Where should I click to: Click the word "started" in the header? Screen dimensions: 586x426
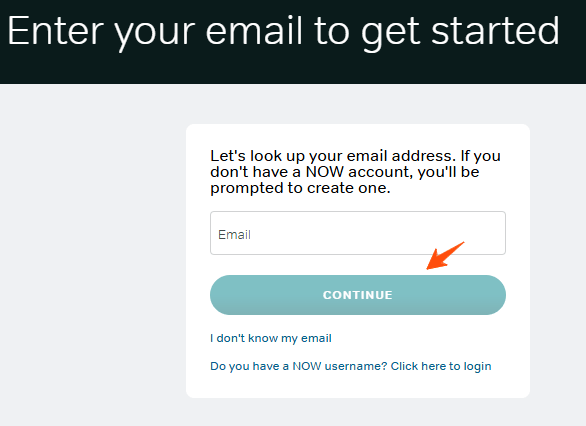495,31
